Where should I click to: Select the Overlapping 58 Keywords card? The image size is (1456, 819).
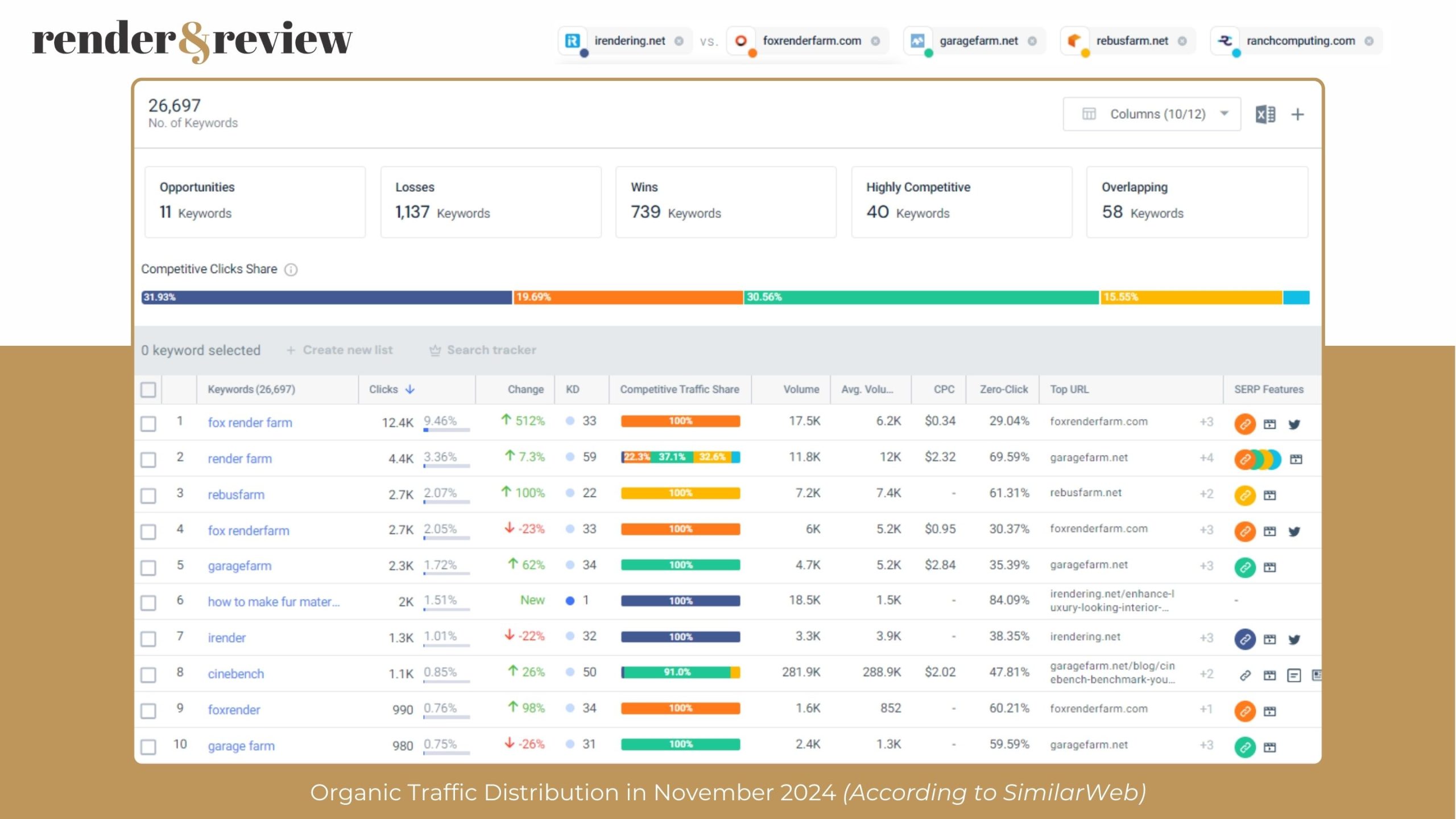[x=1197, y=202]
